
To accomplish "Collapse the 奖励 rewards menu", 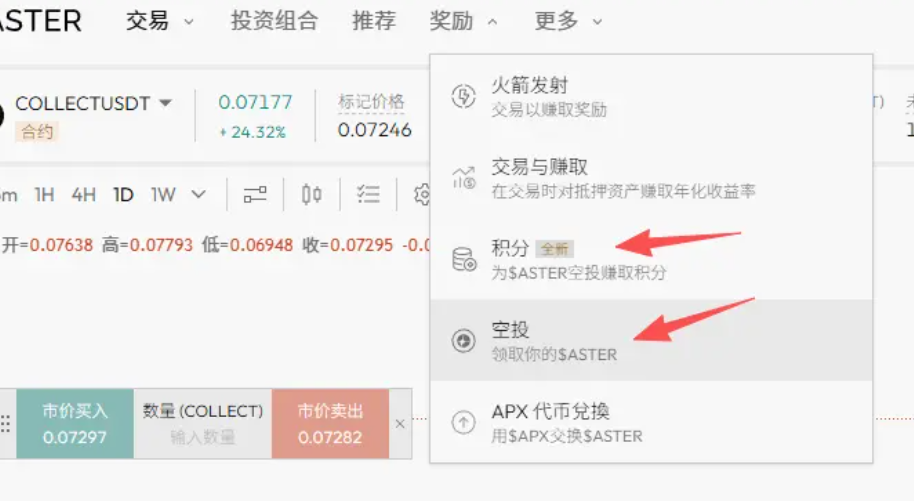I will (x=463, y=22).
